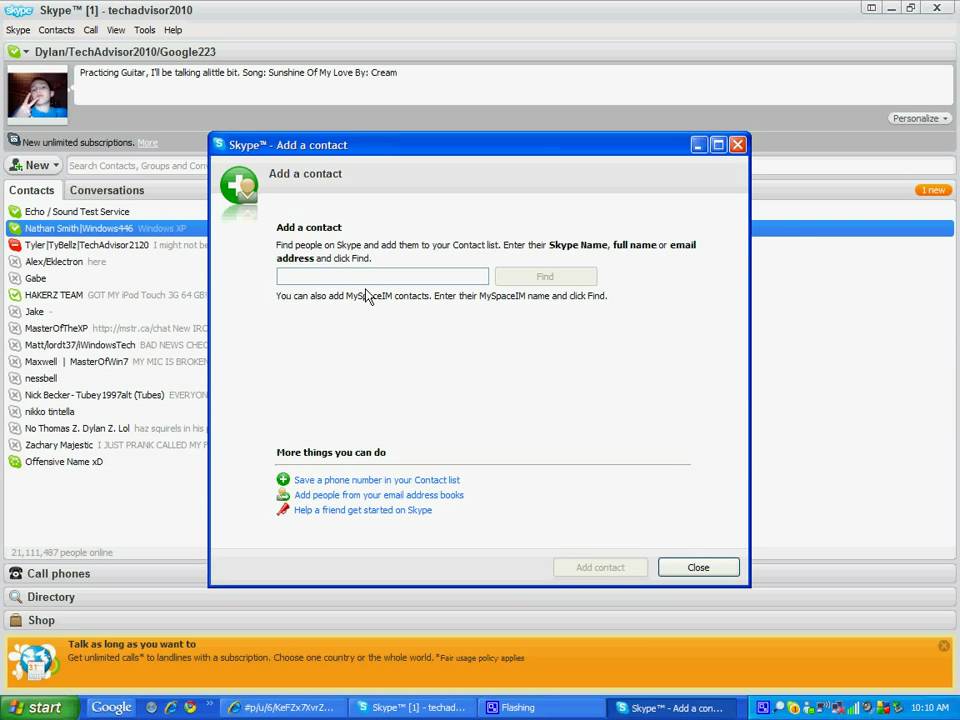
Task: Click the address book import icon
Action: click(x=283, y=495)
